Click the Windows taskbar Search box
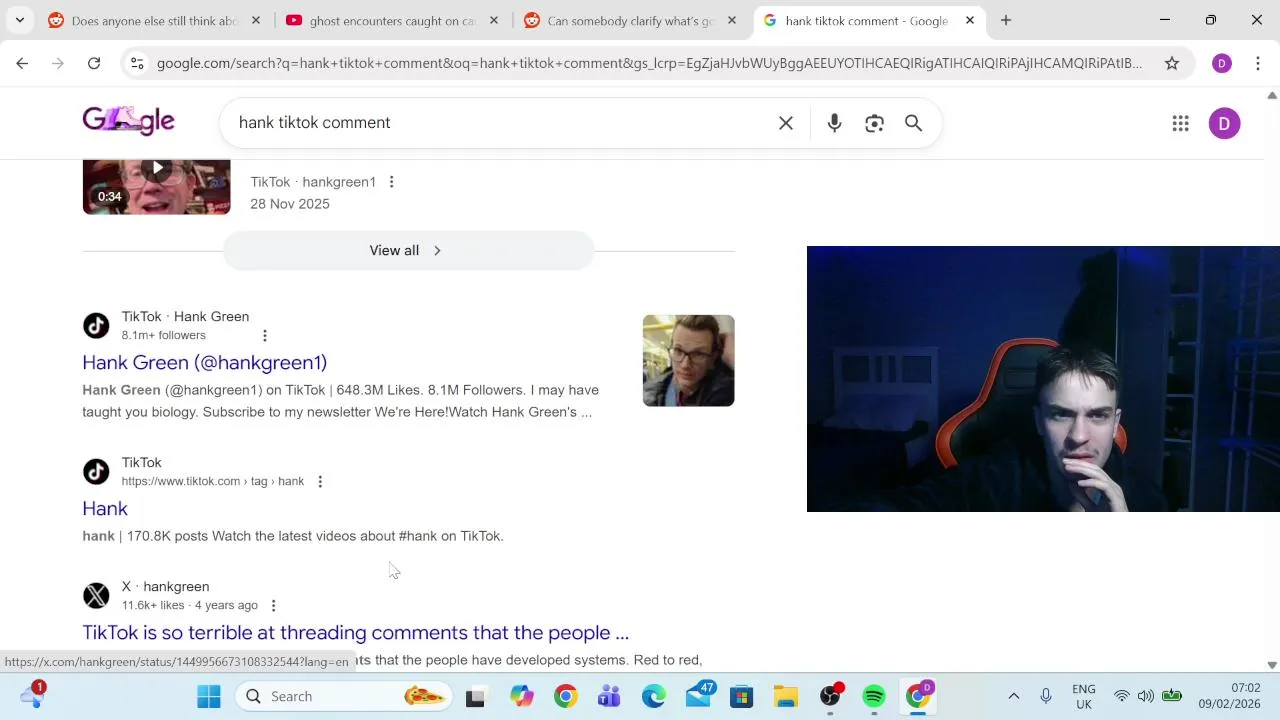This screenshot has width=1280, height=720. tap(344, 696)
